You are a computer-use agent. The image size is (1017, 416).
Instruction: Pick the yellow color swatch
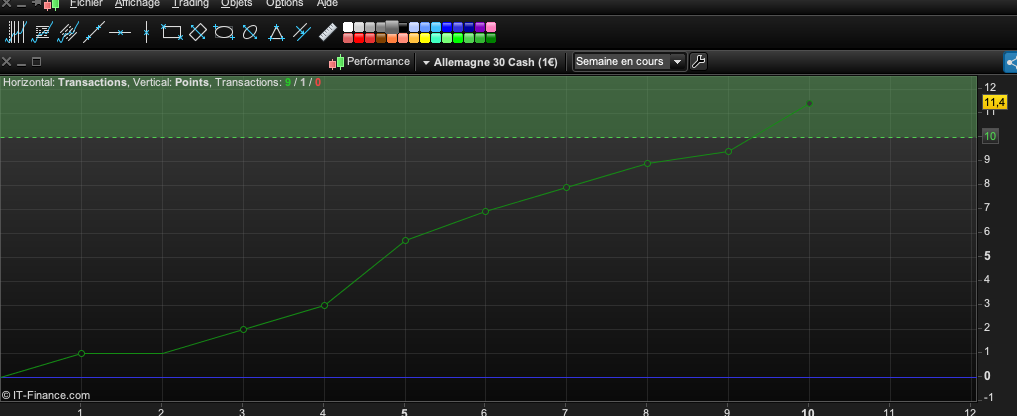pos(425,38)
